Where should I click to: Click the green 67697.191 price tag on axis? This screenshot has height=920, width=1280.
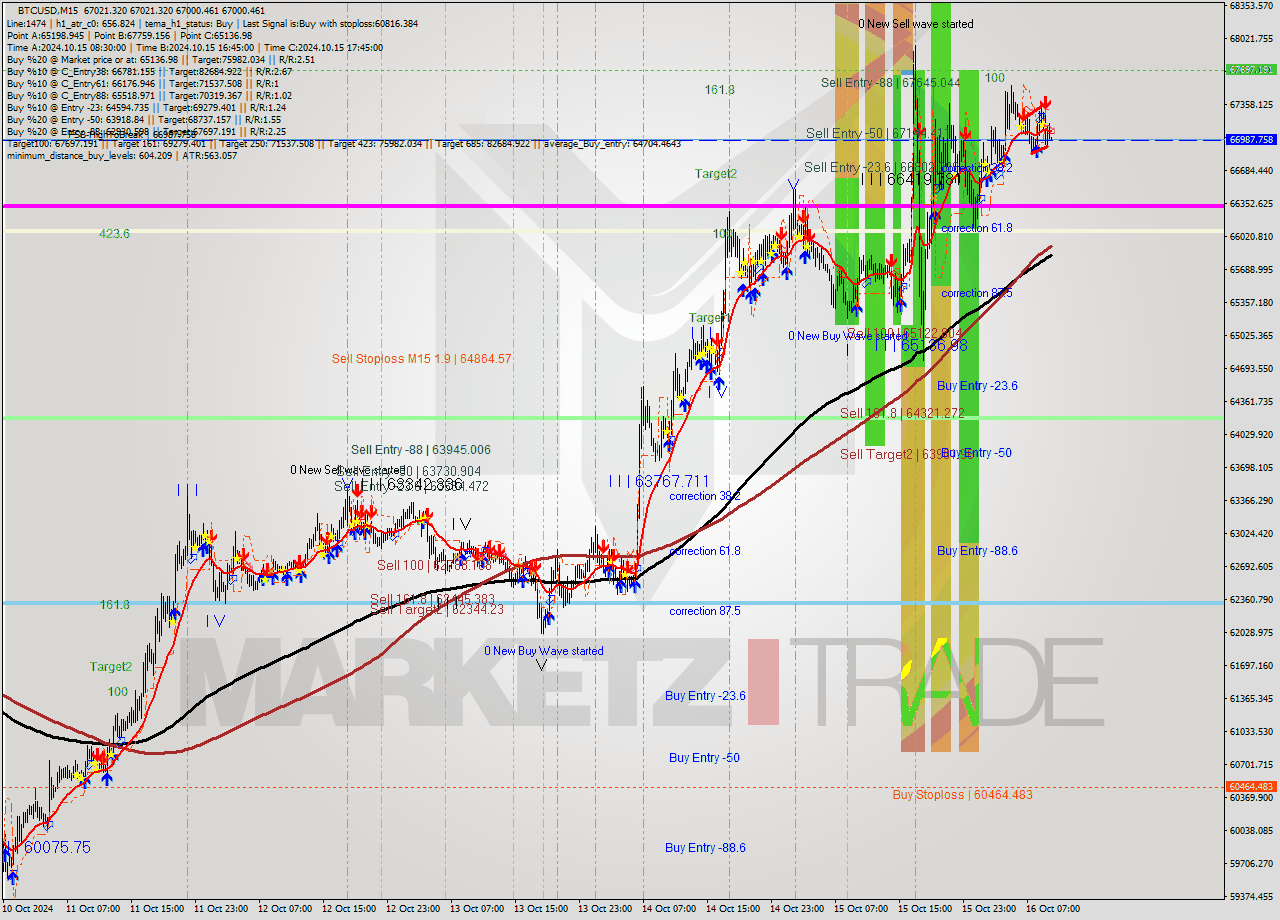[1251, 70]
